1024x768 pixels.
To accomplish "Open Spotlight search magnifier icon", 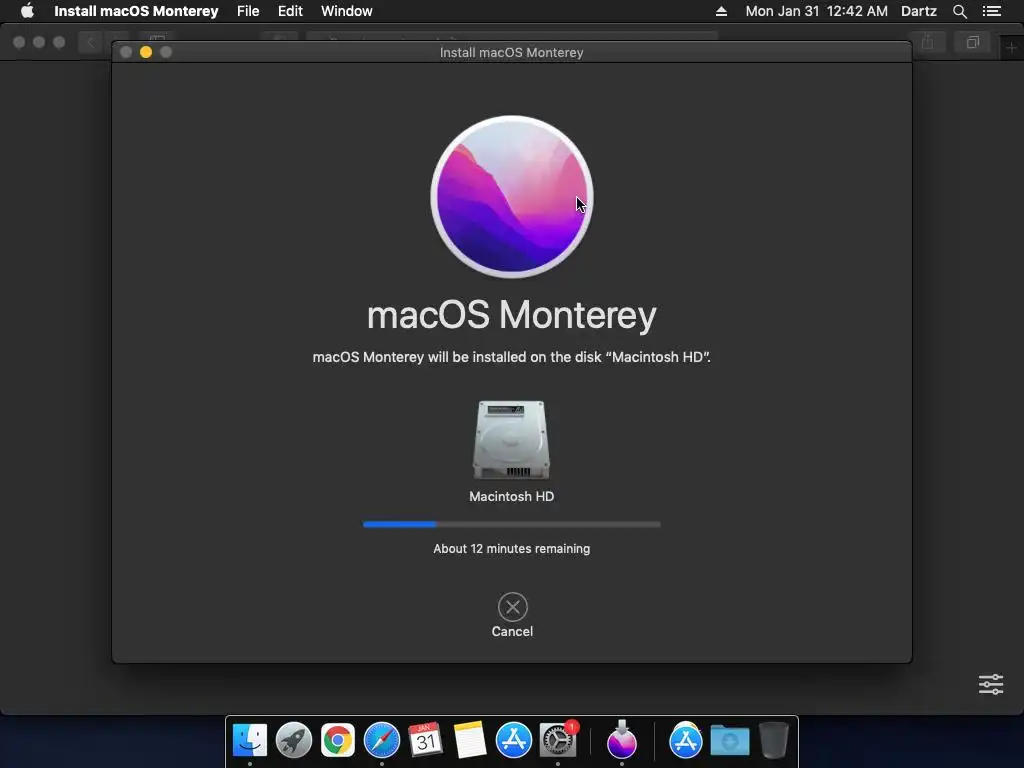I will (x=959, y=11).
